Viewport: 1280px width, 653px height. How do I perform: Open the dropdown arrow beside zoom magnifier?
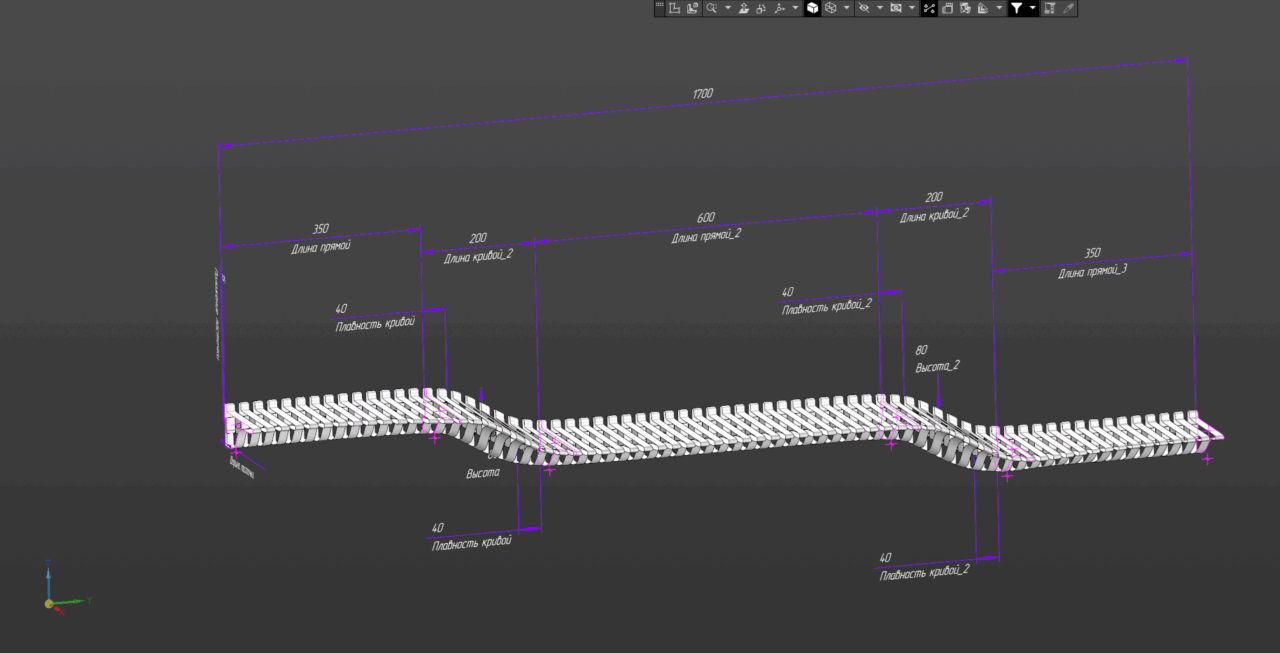click(728, 8)
